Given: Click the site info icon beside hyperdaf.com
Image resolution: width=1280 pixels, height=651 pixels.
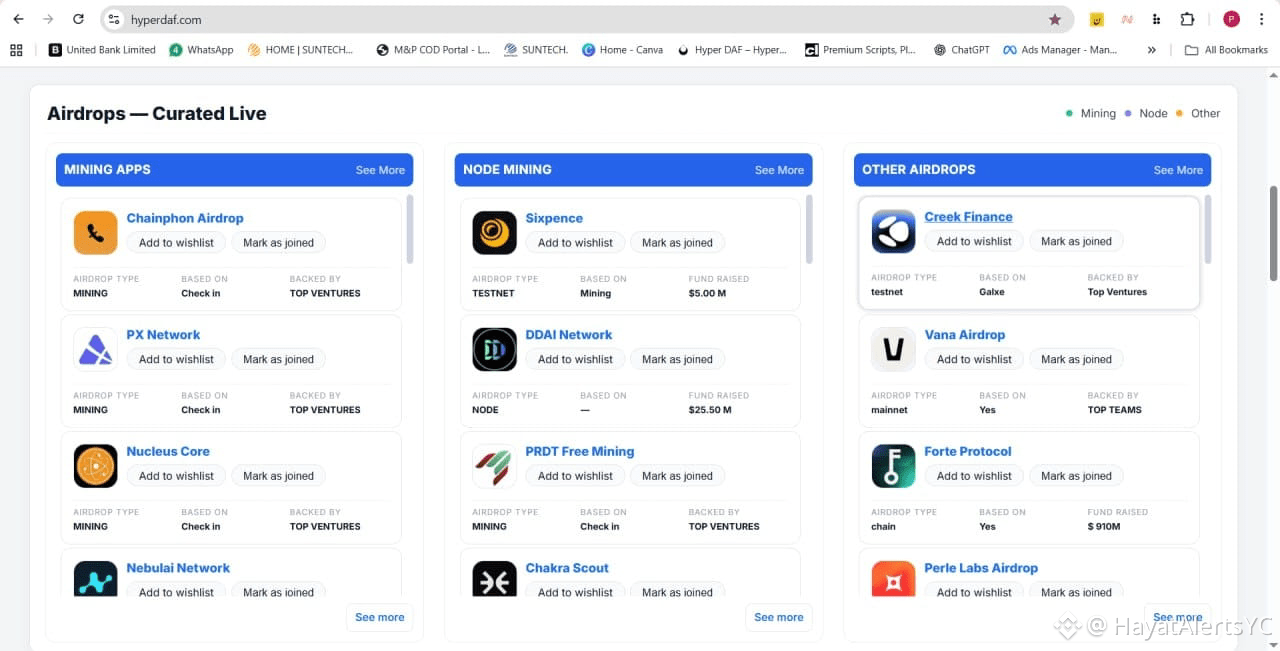Looking at the screenshot, I should pyautogui.click(x=114, y=19).
